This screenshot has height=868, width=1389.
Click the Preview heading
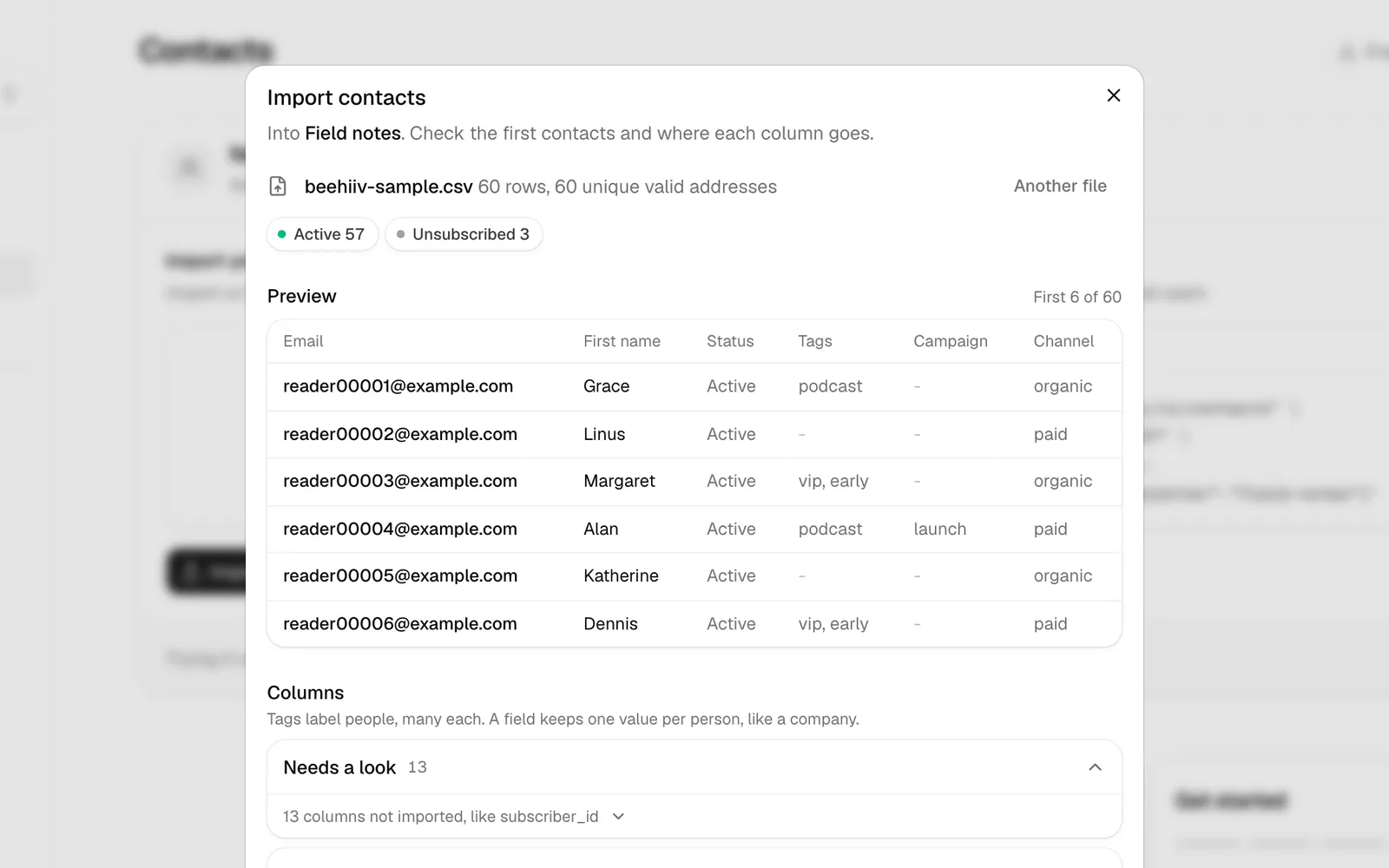tap(301, 296)
